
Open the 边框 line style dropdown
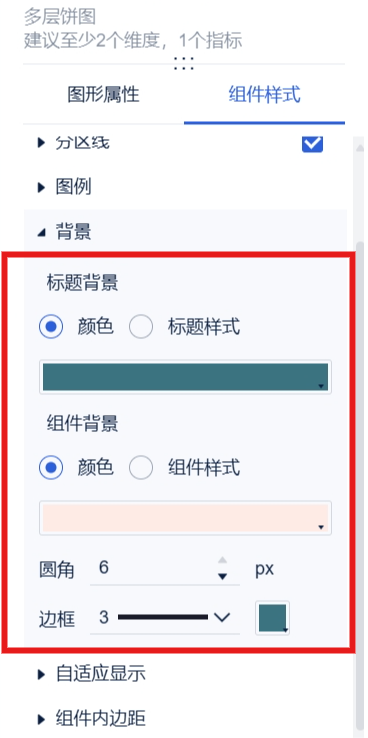(x=165, y=617)
